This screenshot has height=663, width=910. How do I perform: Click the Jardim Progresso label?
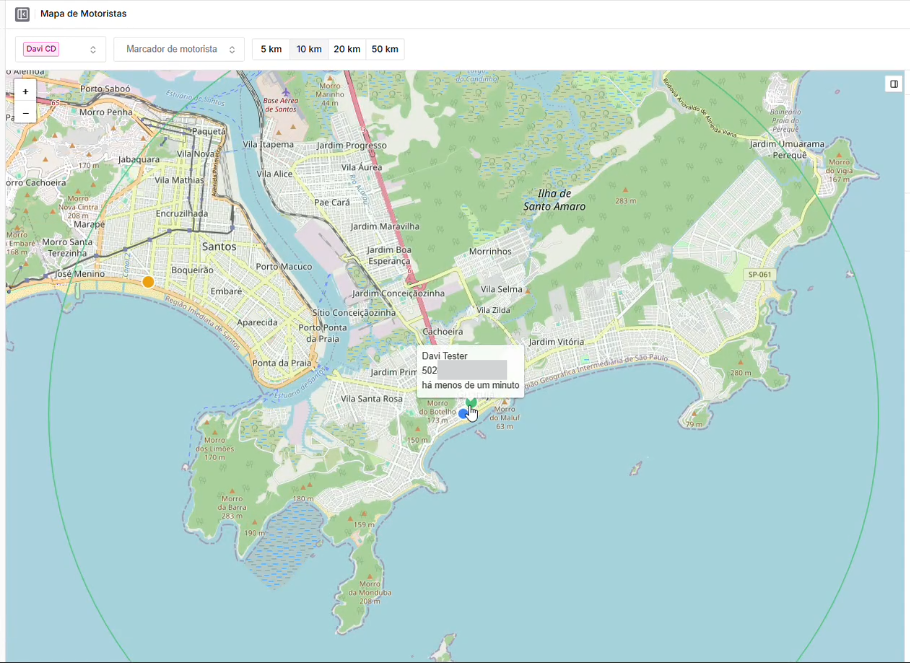click(x=352, y=145)
